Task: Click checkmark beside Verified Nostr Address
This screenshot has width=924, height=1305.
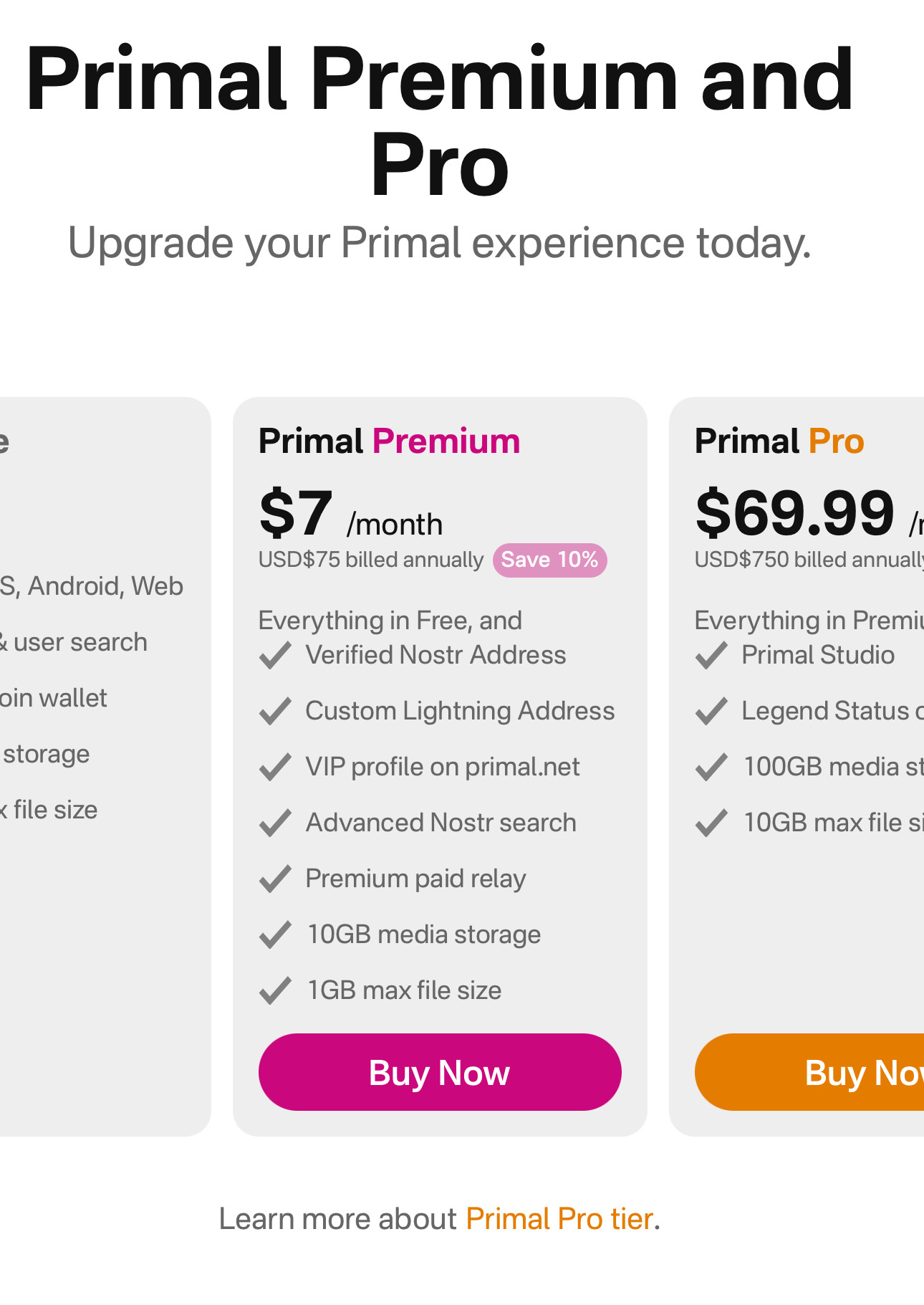Action: point(275,656)
